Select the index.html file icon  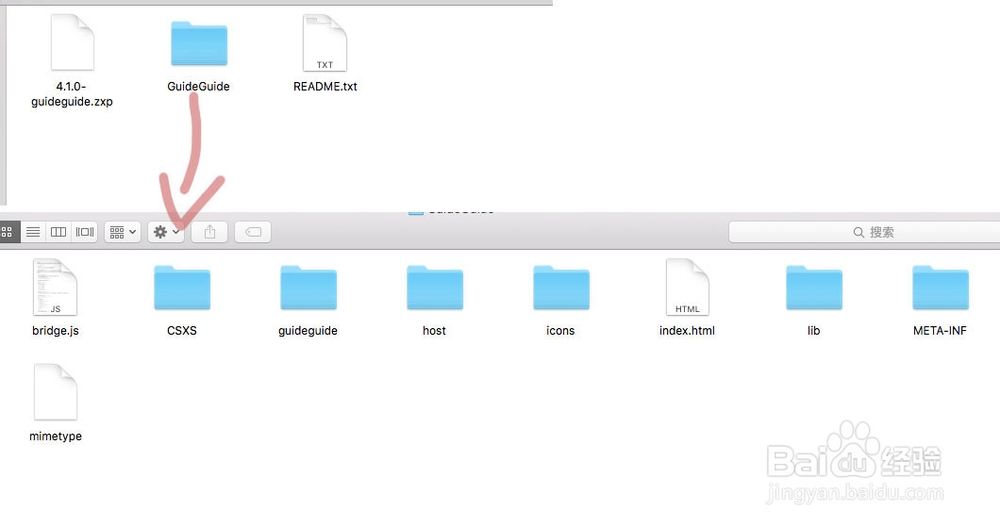688,287
